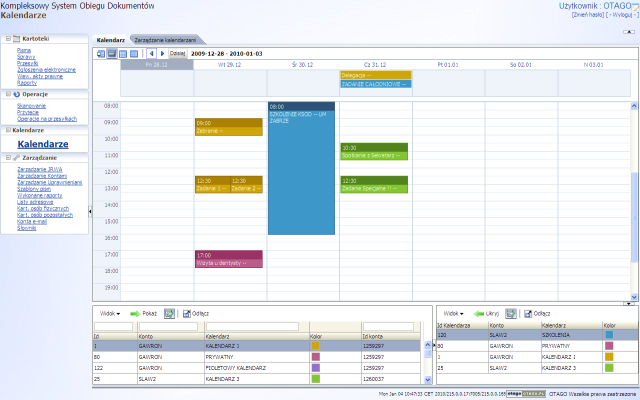640x400 pixels.
Task: Click the highlighted week view icon
Action: tap(112, 53)
